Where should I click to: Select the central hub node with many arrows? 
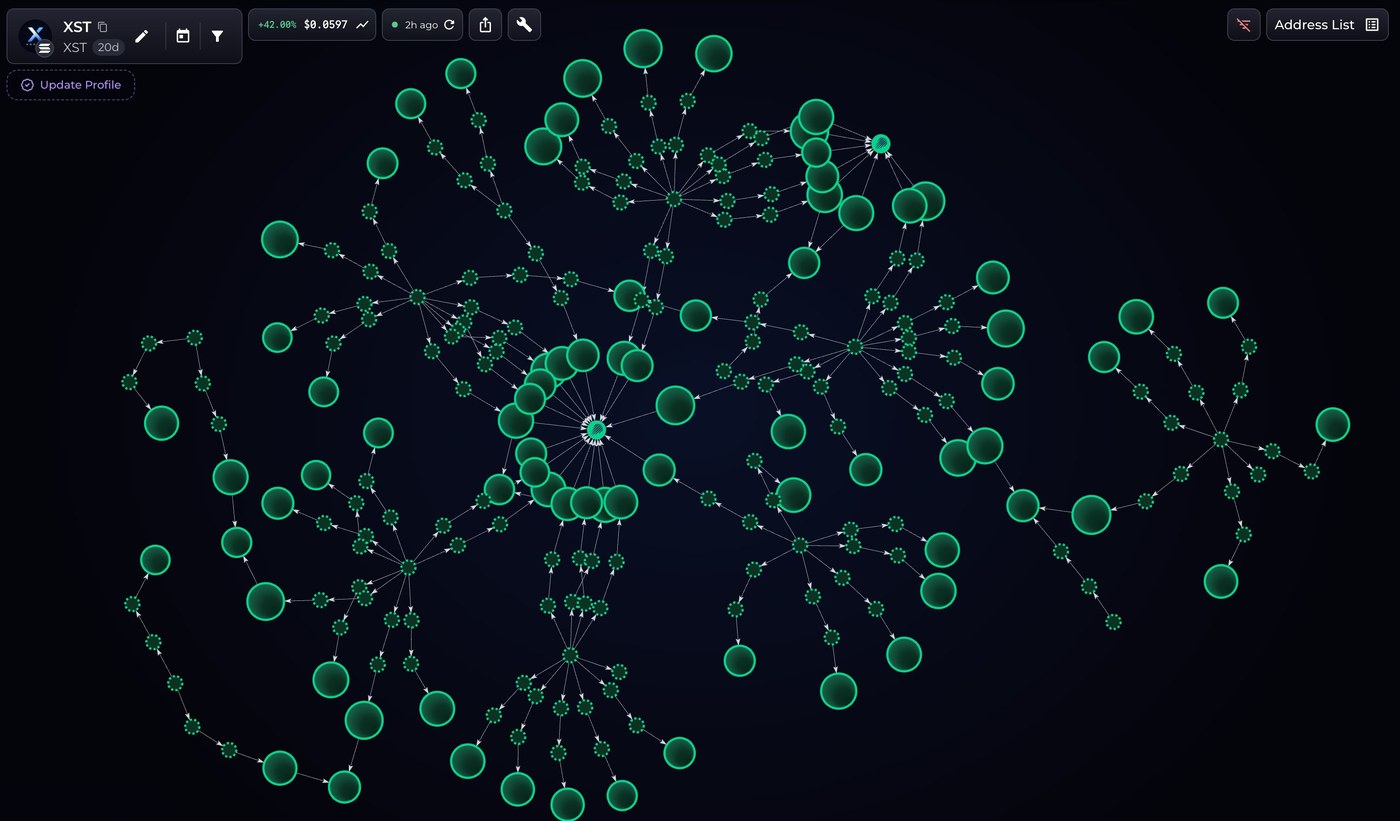click(x=595, y=430)
